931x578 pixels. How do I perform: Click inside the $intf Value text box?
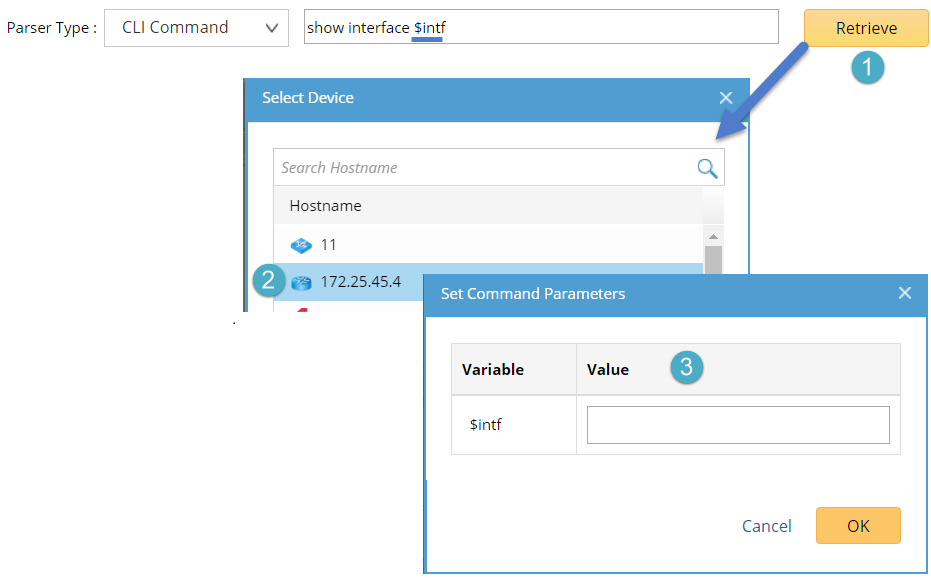tap(737, 424)
